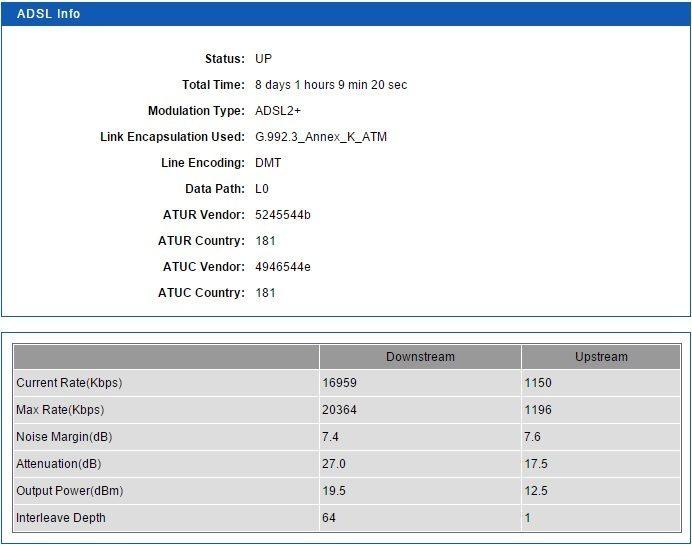
Task: Click the Max Rate(Kbps) row label
Action: tap(60, 410)
